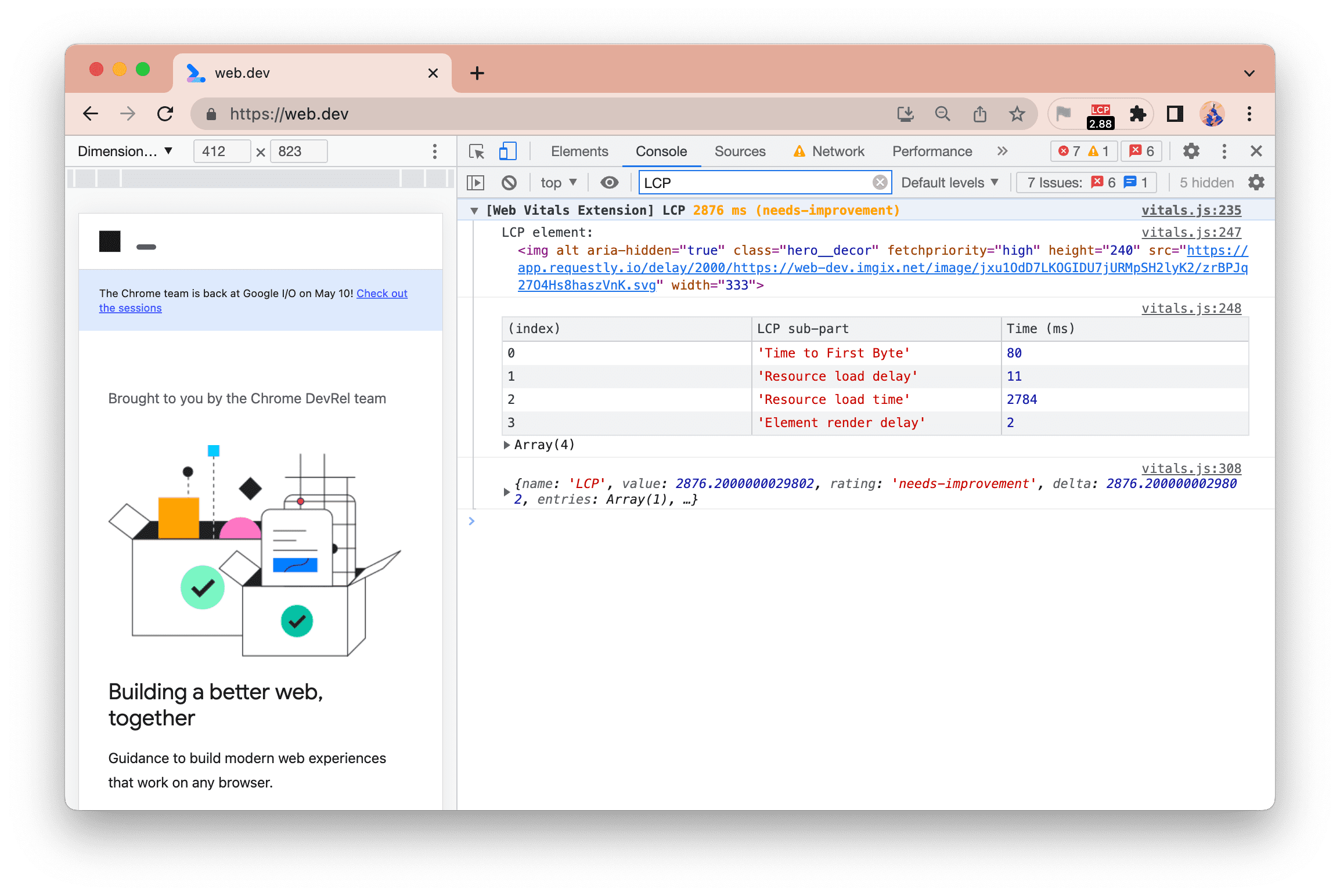Click the LCP filter input field

tap(762, 182)
